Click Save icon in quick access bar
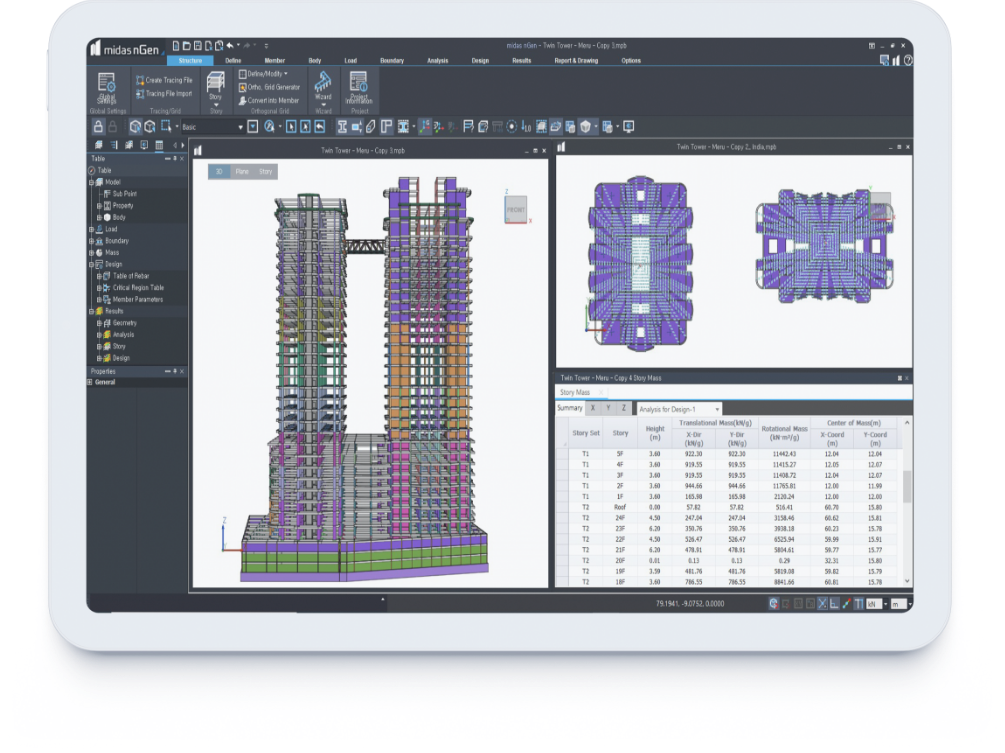 tap(198, 46)
